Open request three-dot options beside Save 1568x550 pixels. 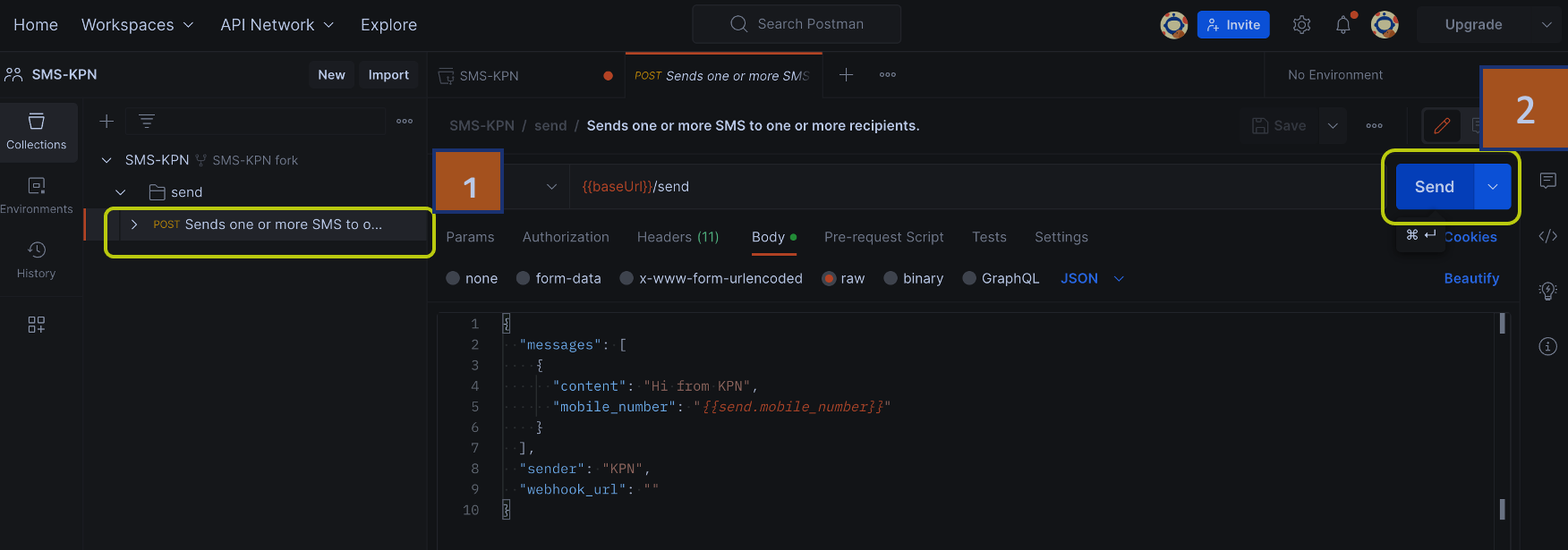pos(1375,126)
